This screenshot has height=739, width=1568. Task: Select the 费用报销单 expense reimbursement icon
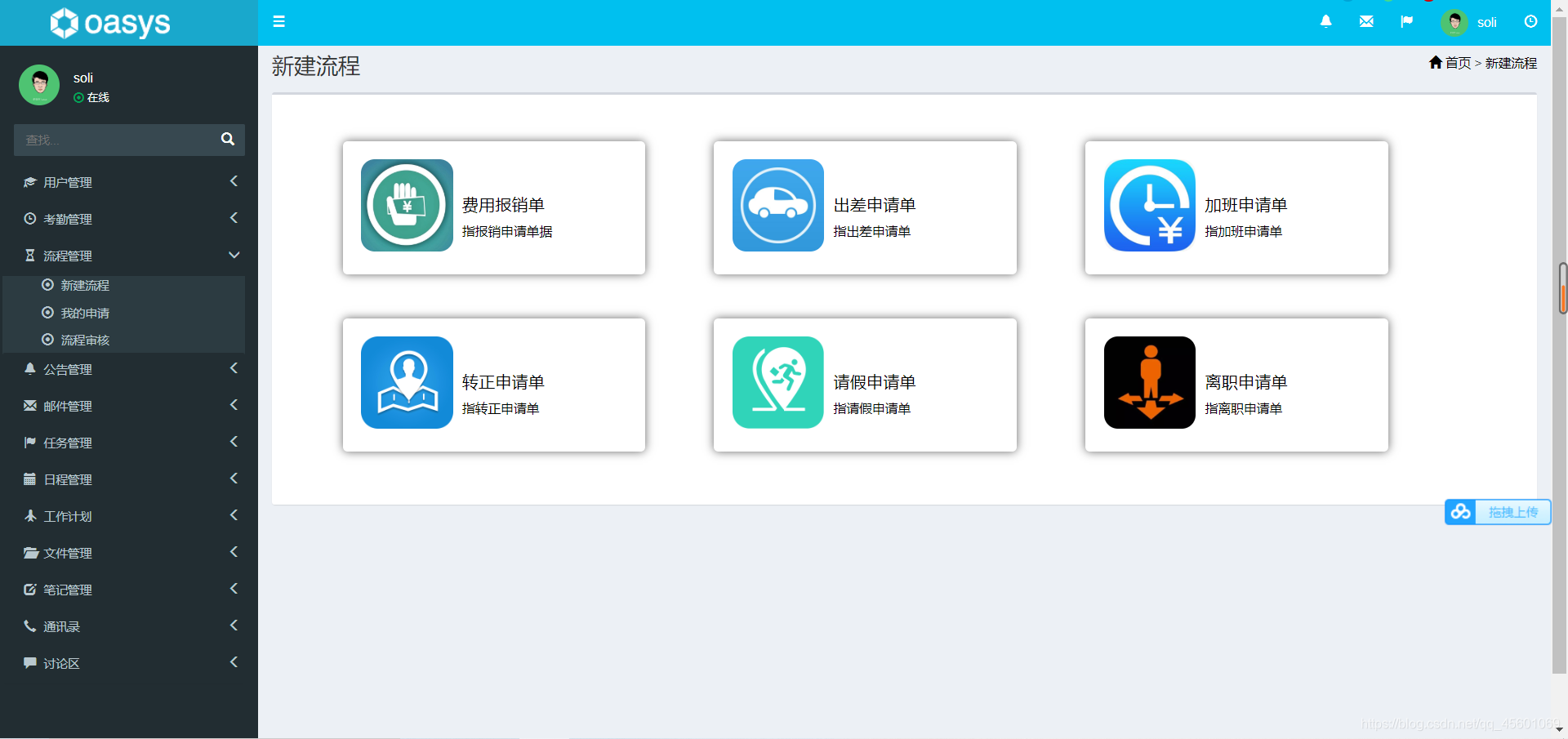pos(406,206)
